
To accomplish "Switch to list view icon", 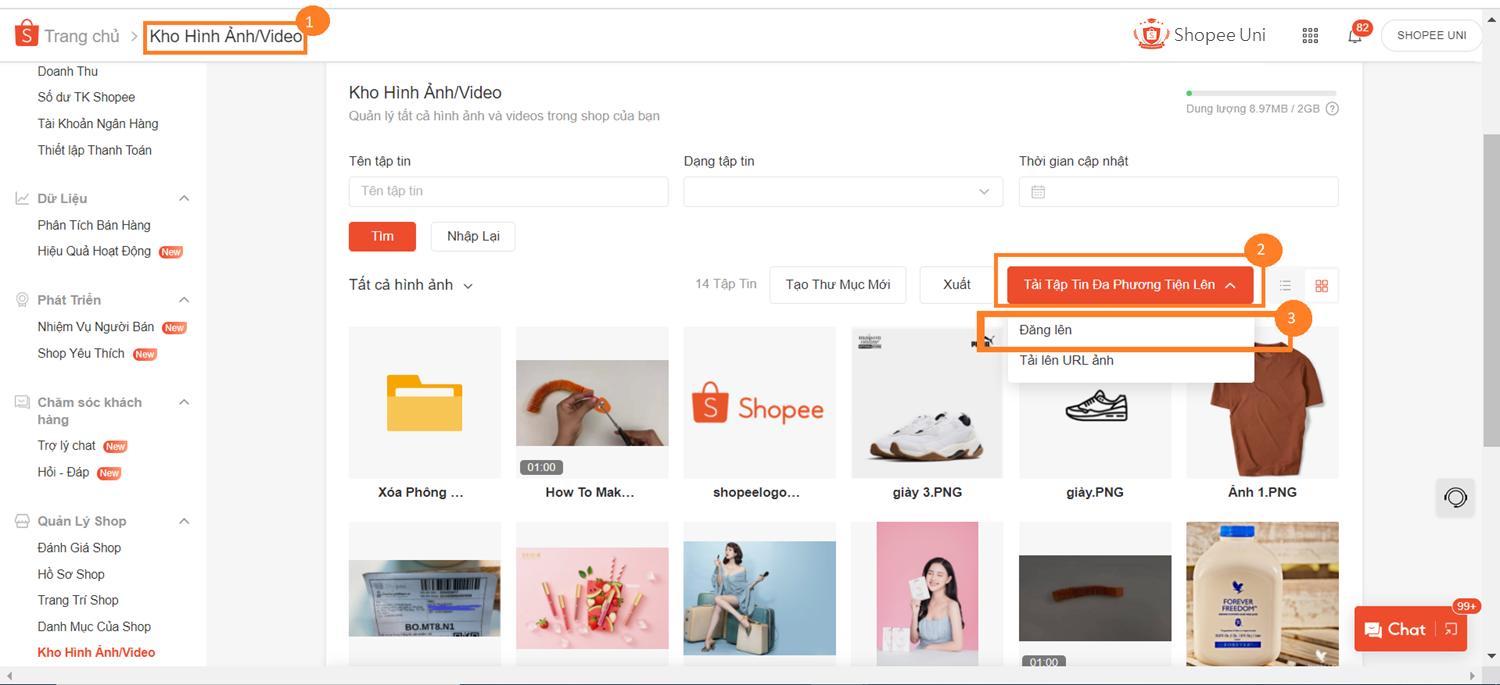I will (x=1285, y=286).
